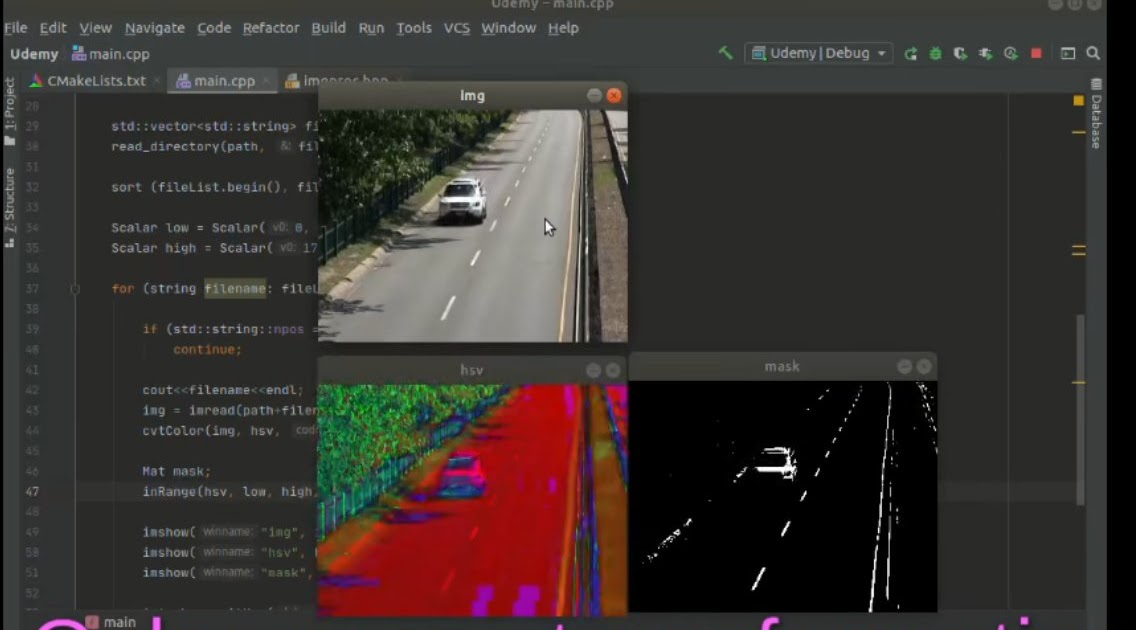Open the Udemy|Debug run configuration dropdown
The image size is (1136, 630).
click(x=819, y=53)
